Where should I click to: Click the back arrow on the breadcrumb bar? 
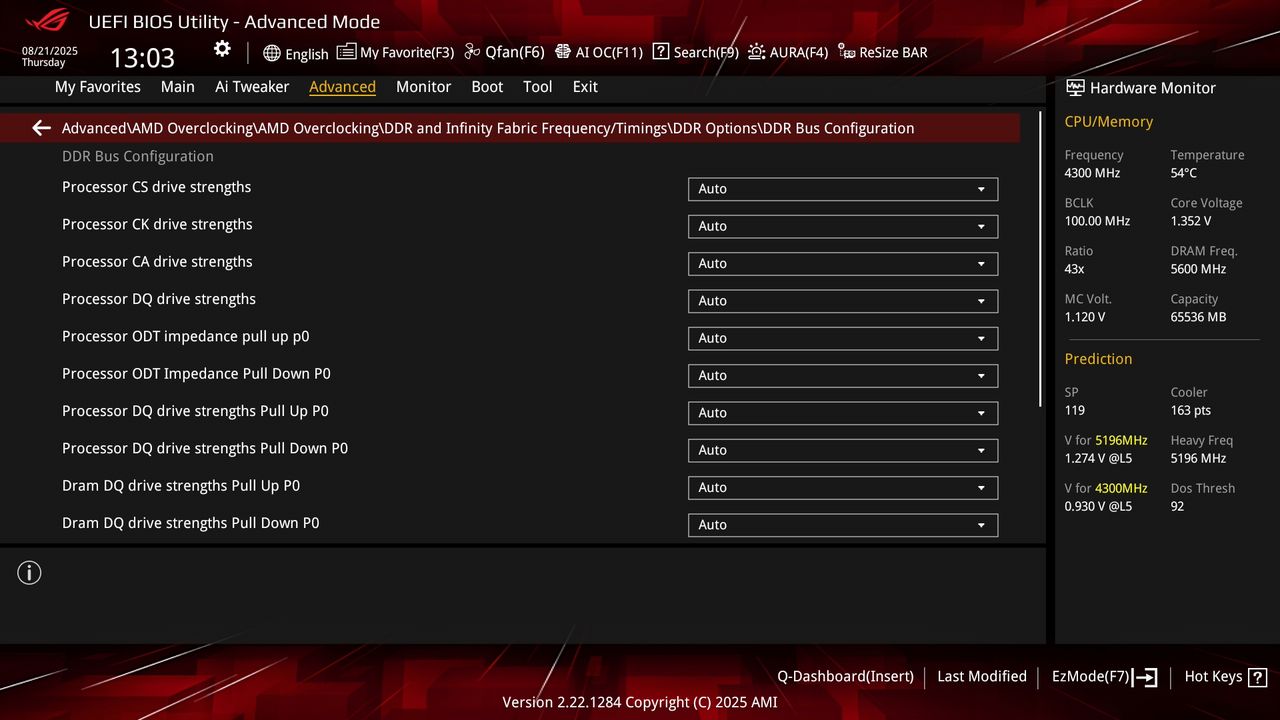click(x=40, y=128)
